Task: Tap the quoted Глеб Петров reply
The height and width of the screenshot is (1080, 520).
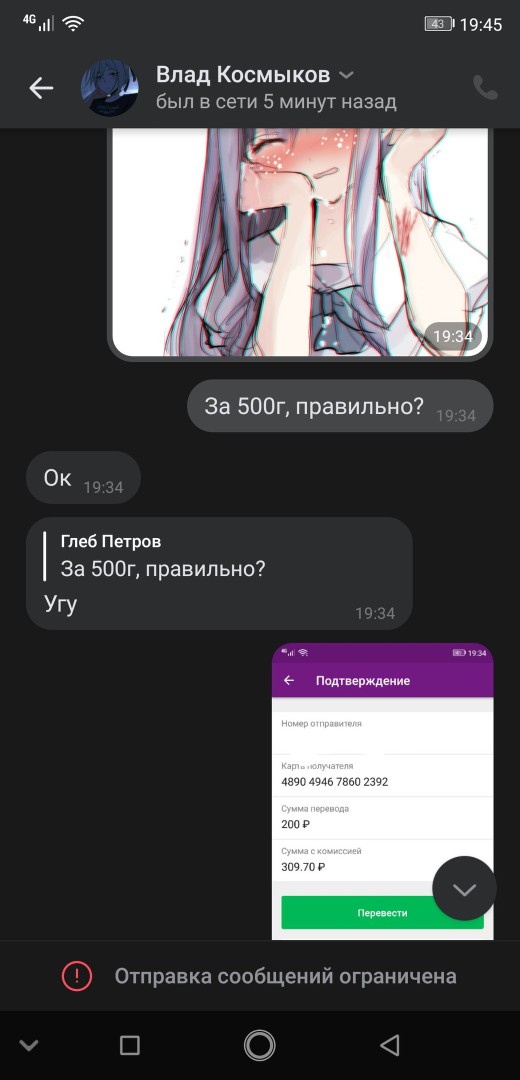Action: point(163,557)
